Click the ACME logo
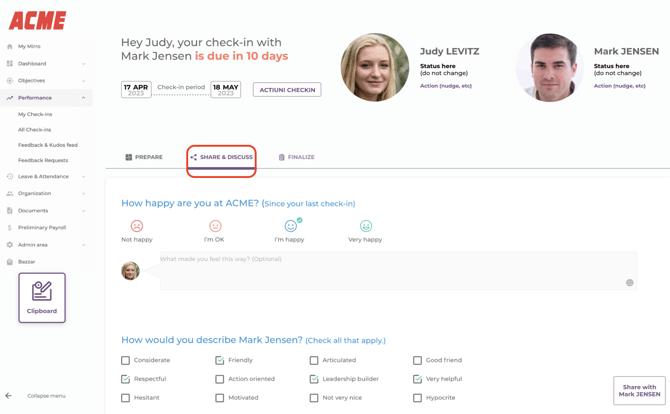Screen dimensions: 670x414 [38, 21]
